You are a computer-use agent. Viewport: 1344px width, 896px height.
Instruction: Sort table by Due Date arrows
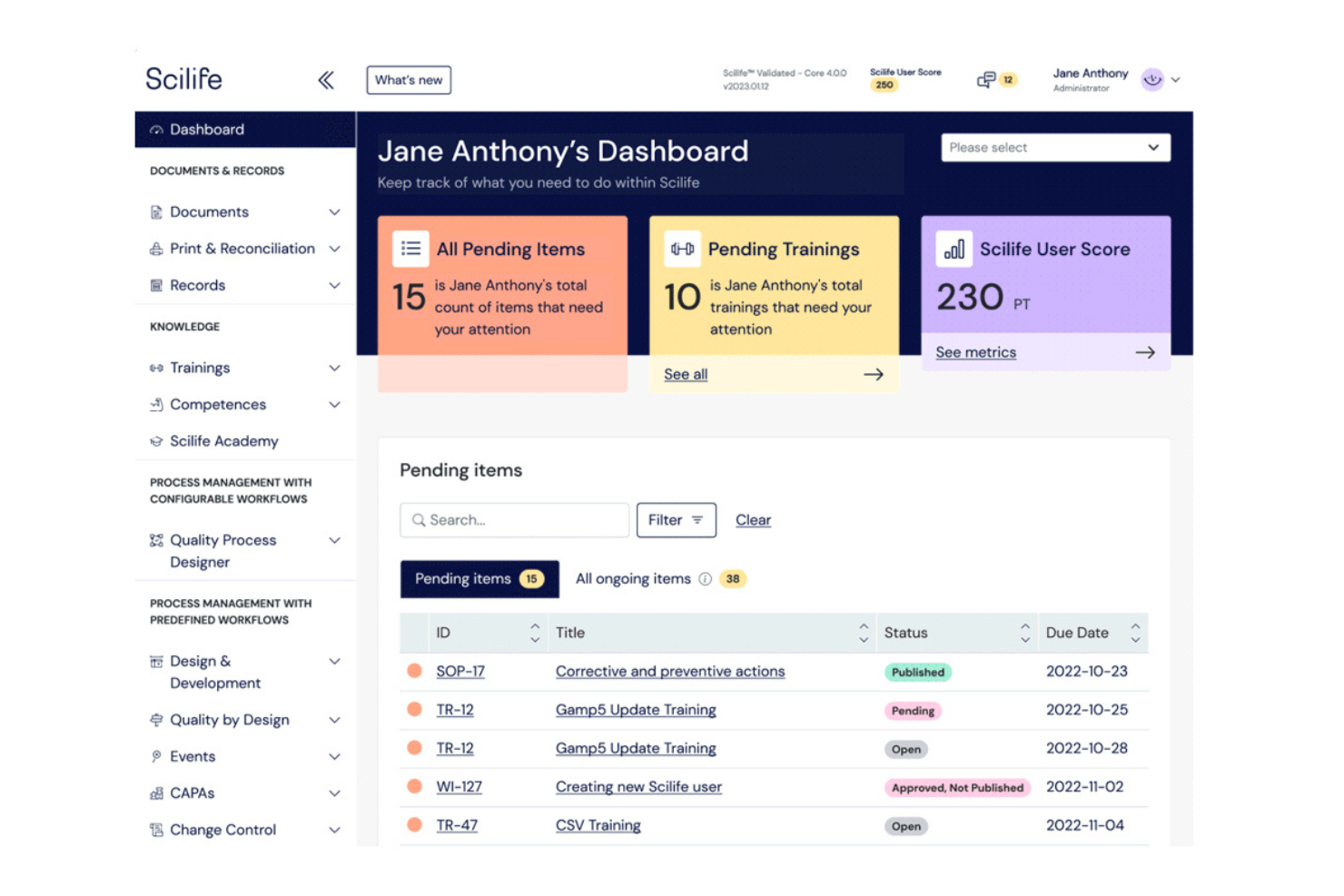pyautogui.click(x=1135, y=633)
